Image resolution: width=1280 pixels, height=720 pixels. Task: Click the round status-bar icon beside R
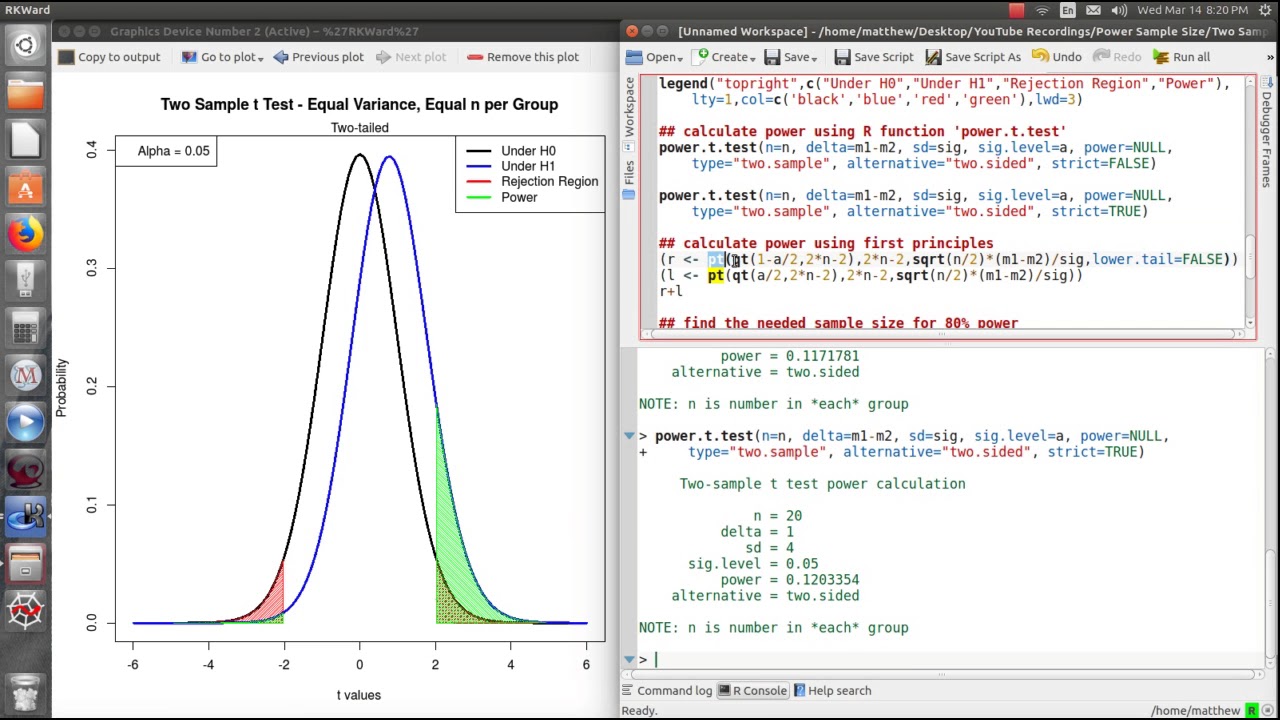(1267, 710)
